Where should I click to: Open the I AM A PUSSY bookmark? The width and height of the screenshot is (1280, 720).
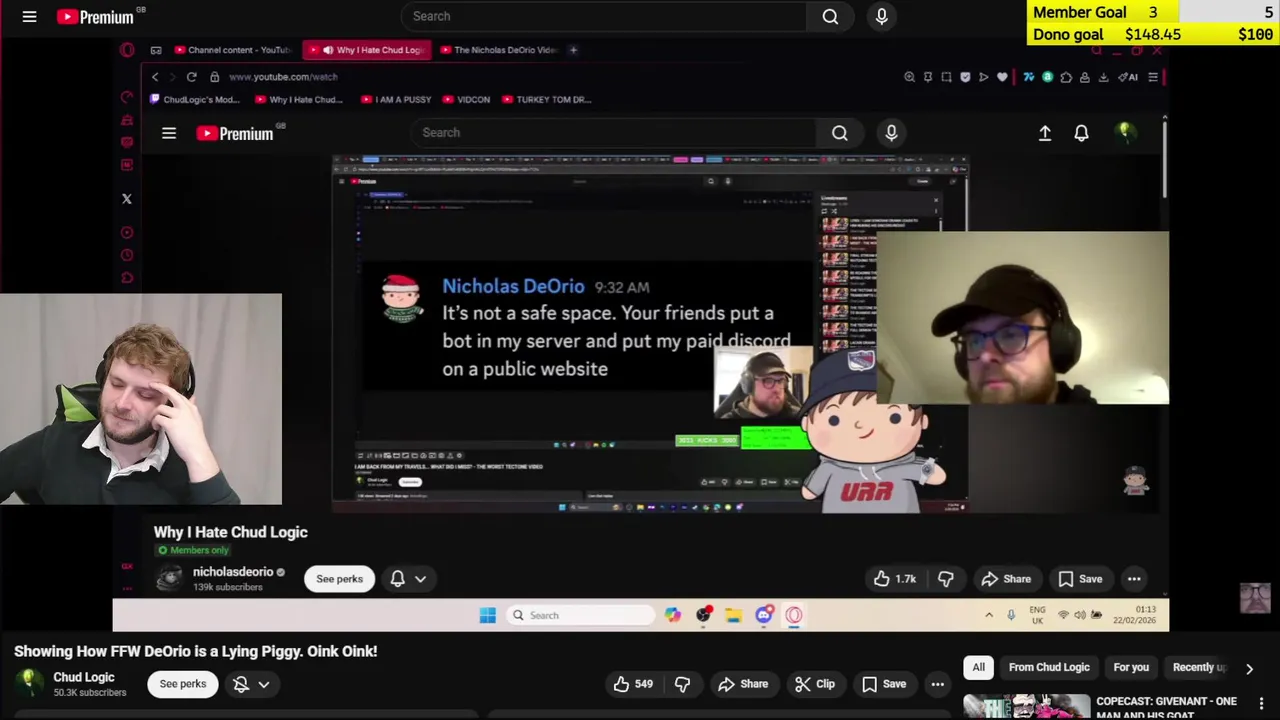click(396, 100)
